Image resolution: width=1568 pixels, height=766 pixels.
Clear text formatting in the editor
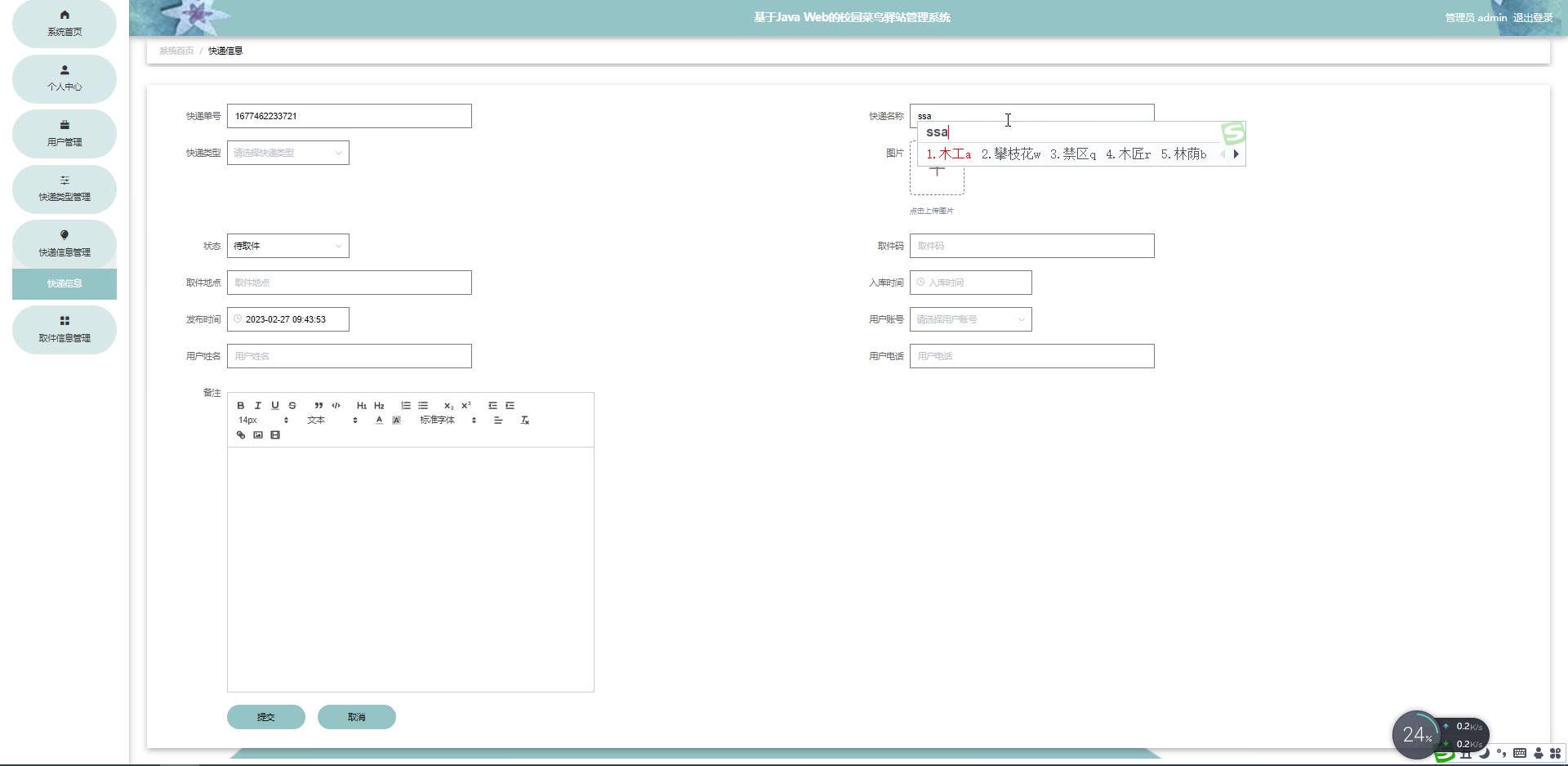(525, 421)
